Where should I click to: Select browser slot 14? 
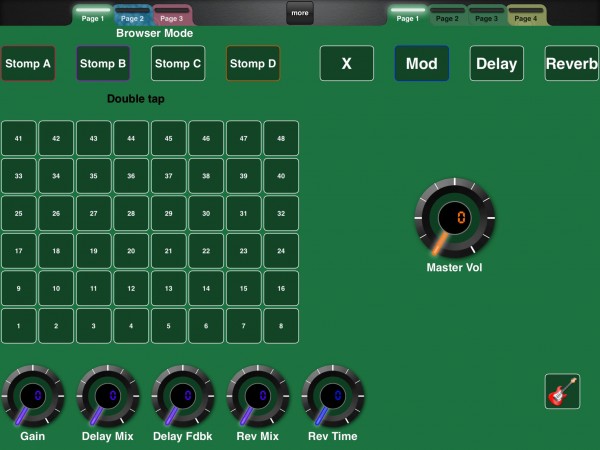pyautogui.click(x=206, y=289)
